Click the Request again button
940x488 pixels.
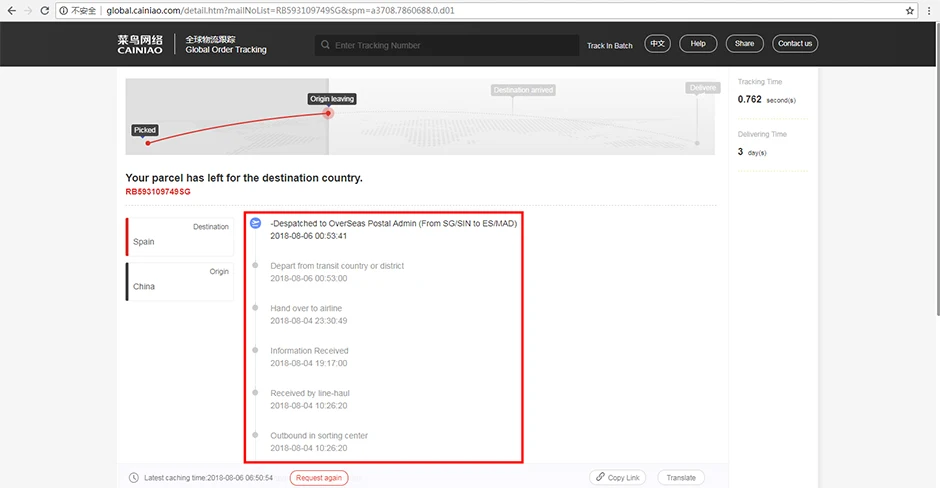click(319, 478)
